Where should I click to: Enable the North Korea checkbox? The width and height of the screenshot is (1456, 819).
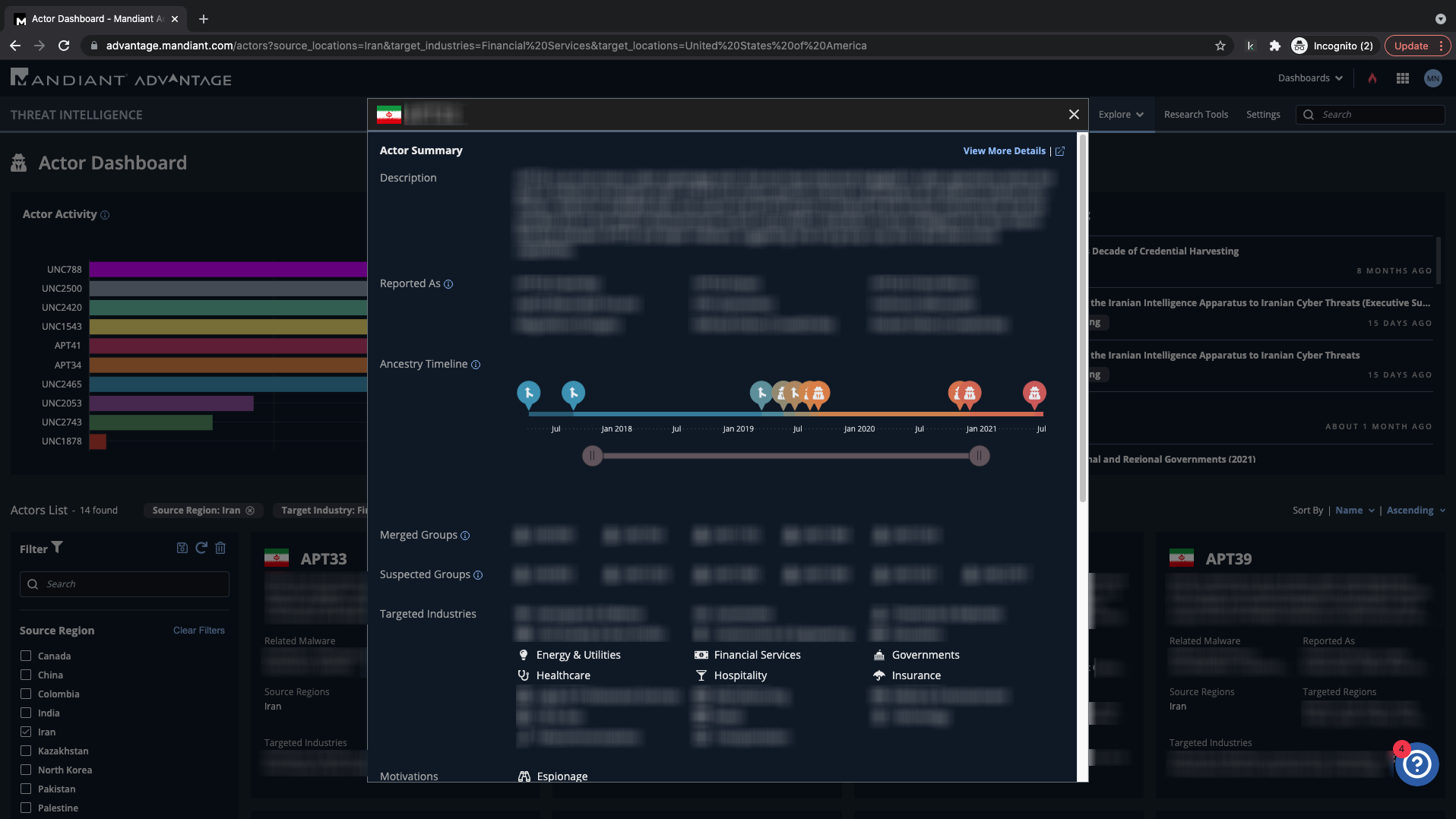tap(26, 770)
